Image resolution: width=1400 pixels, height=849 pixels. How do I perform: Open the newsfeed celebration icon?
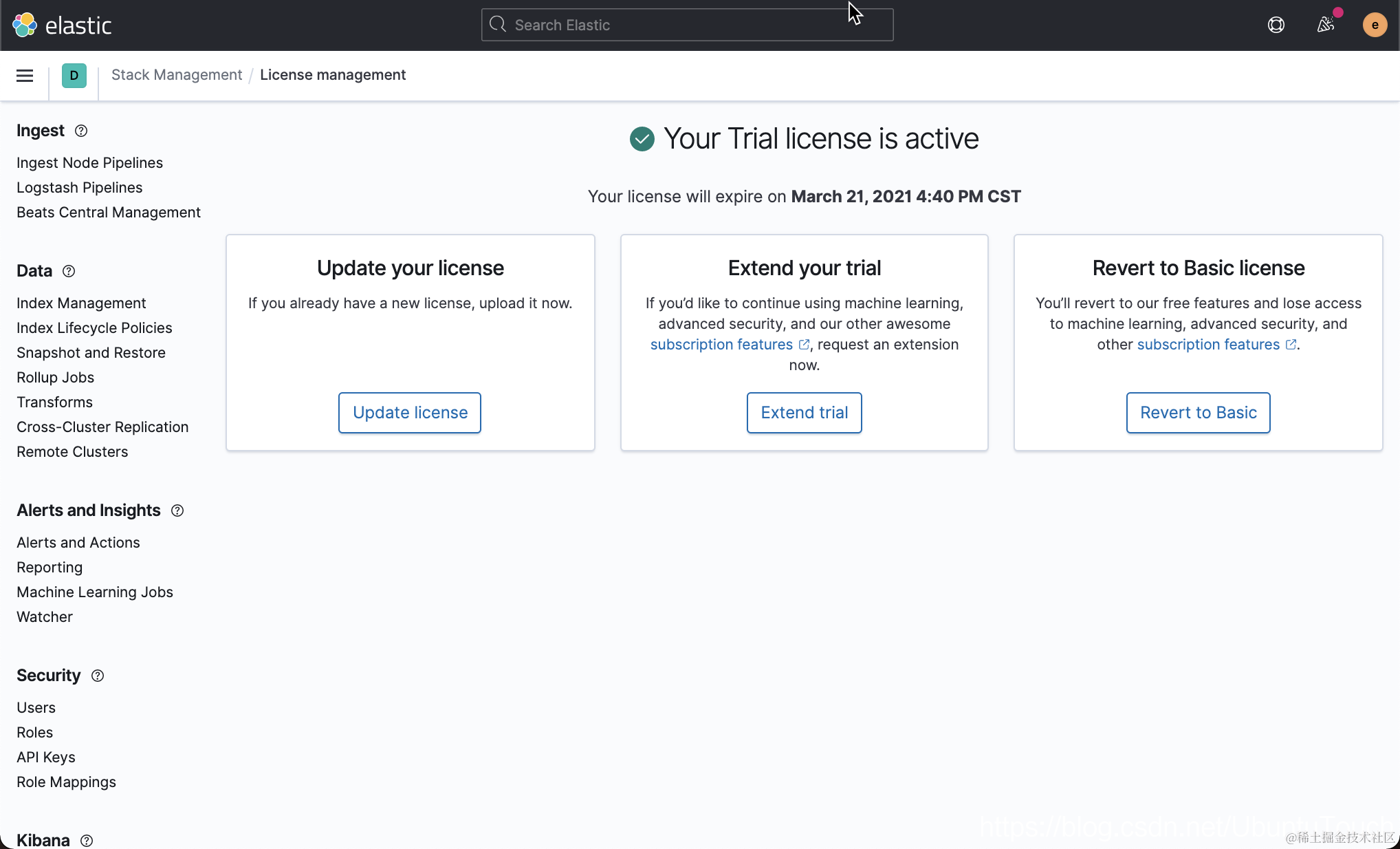point(1326,25)
